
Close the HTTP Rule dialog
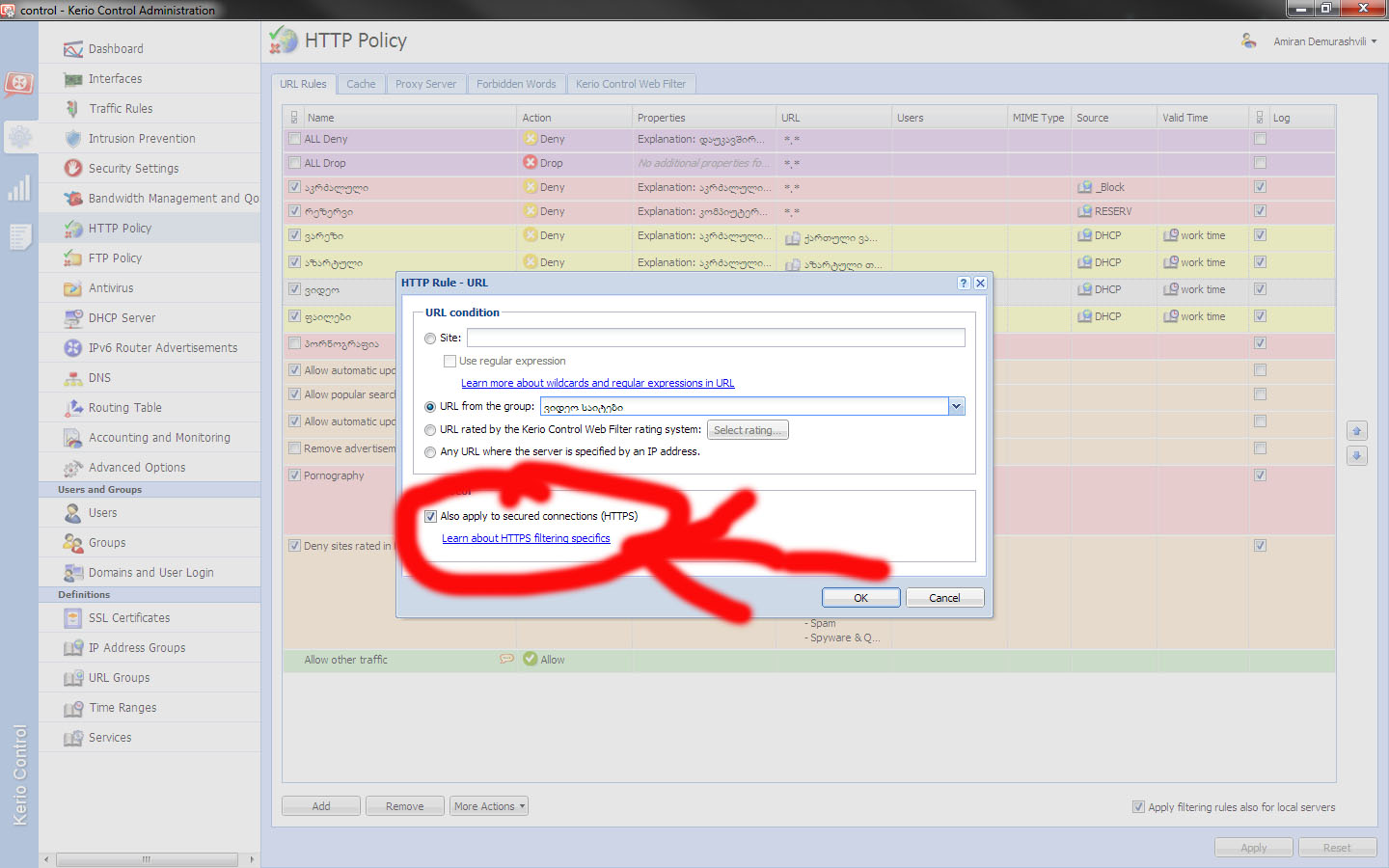(980, 283)
